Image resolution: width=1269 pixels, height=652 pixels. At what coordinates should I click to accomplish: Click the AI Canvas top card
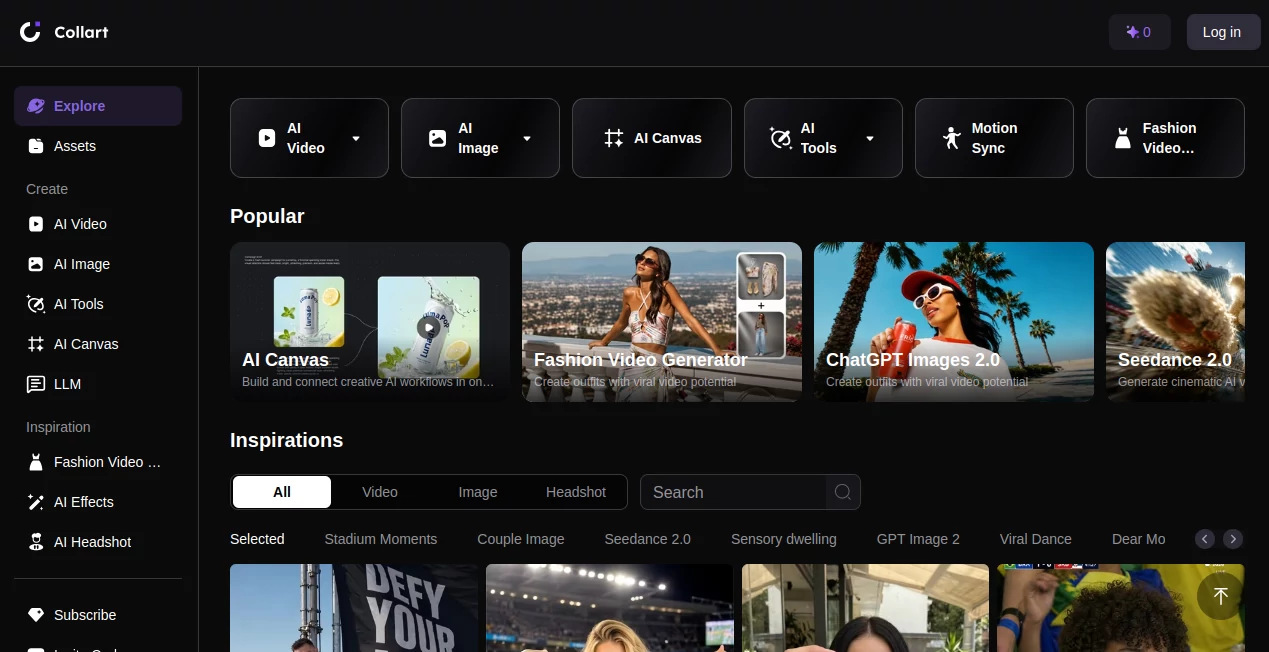[x=651, y=138]
